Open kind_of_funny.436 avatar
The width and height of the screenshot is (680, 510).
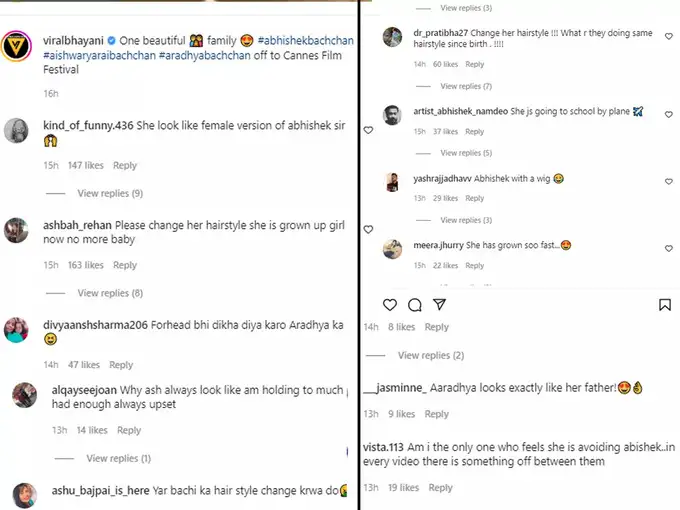click(19, 129)
